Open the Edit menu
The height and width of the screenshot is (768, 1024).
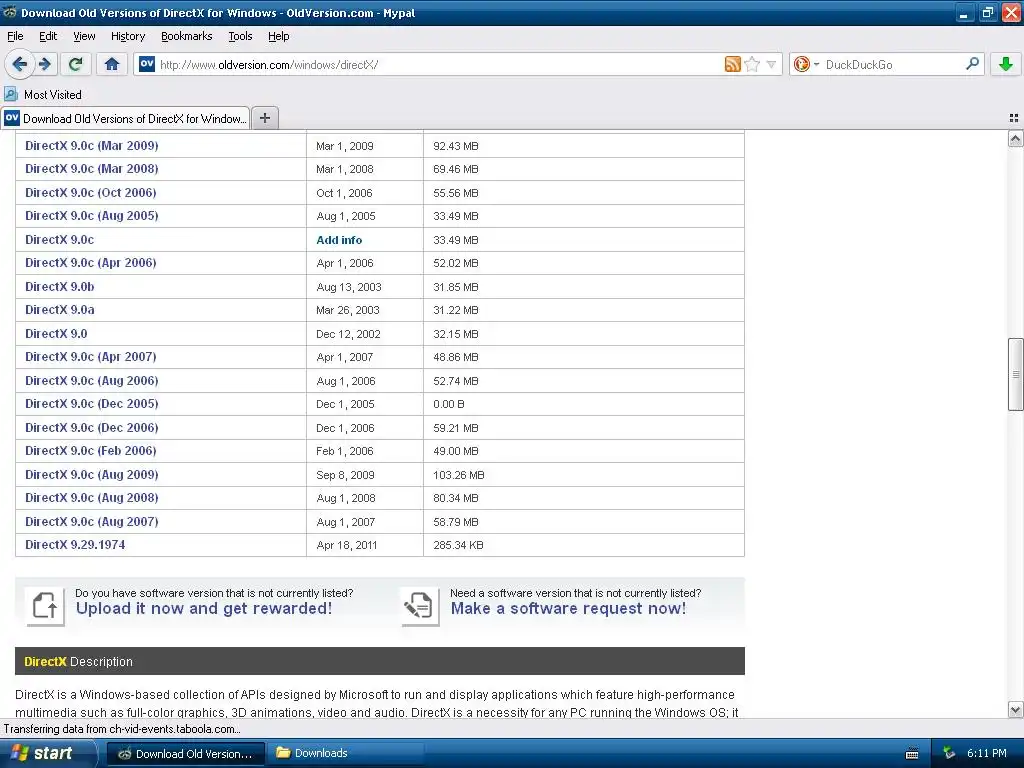coord(48,37)
